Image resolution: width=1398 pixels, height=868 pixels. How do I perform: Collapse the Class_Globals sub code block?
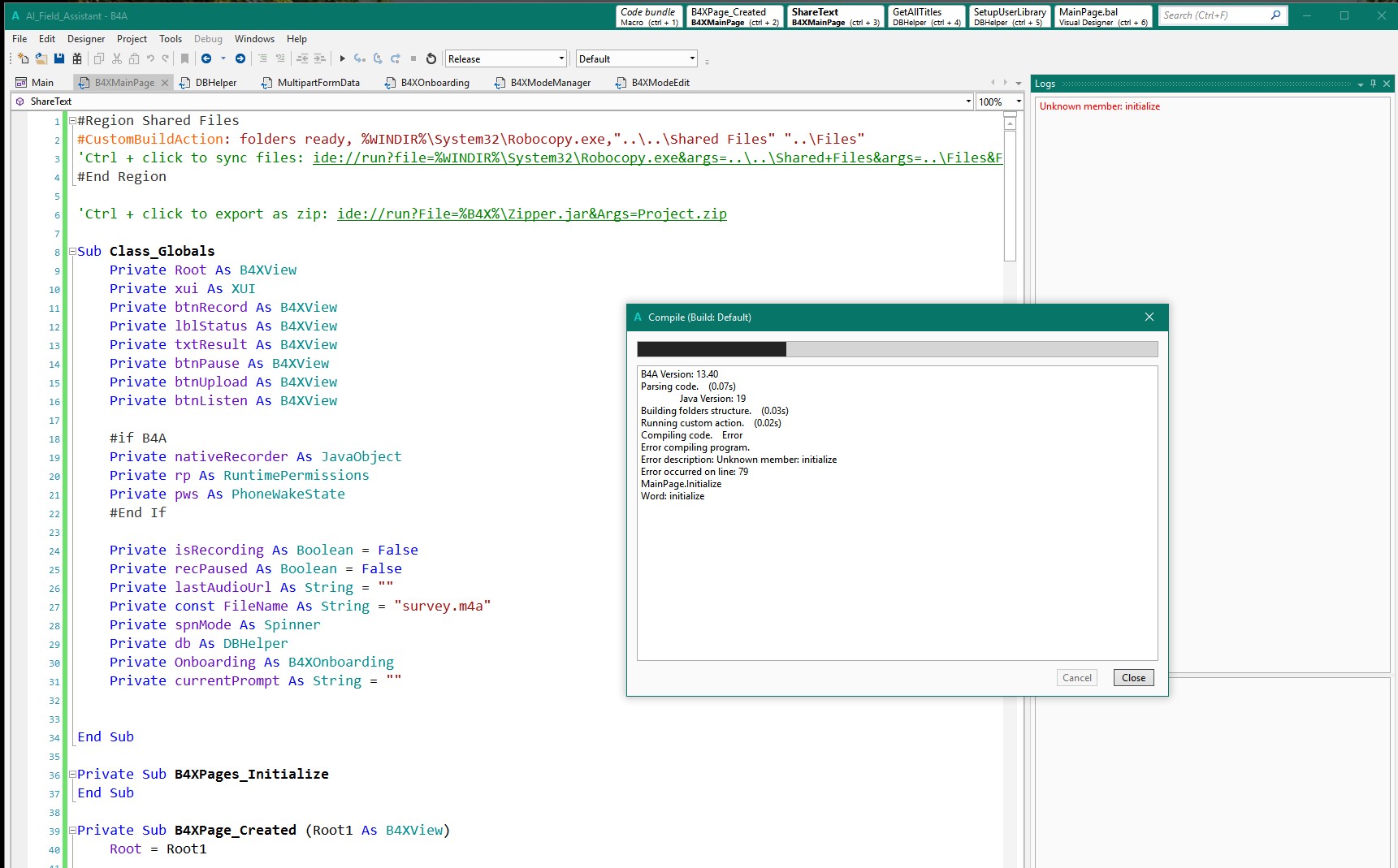click(x=72, y=252)
